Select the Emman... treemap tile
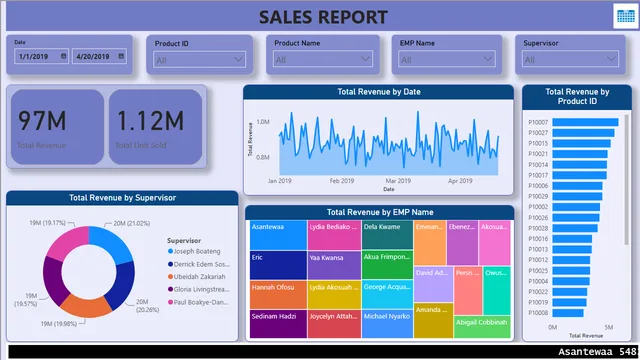 pos(430,243)
